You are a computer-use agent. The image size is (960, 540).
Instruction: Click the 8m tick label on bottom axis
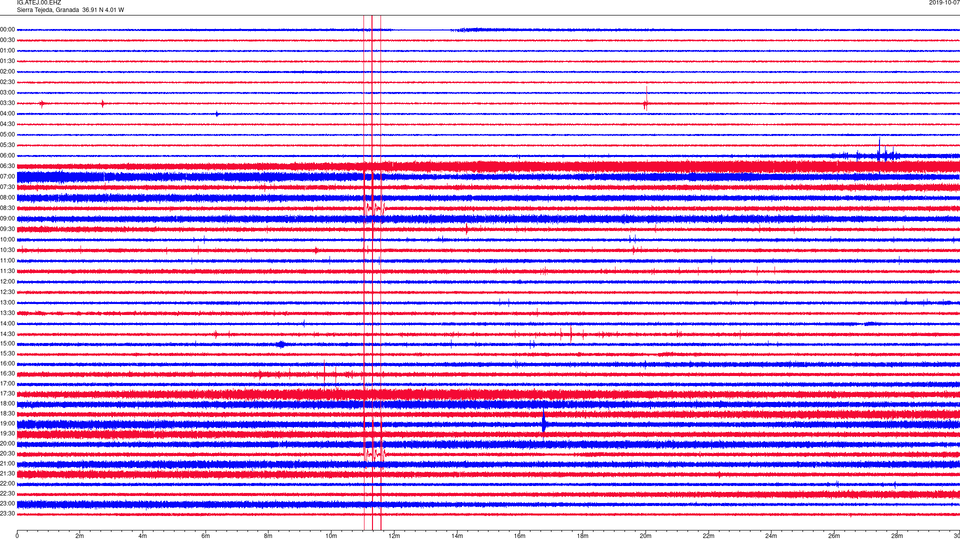pos(268,536)
